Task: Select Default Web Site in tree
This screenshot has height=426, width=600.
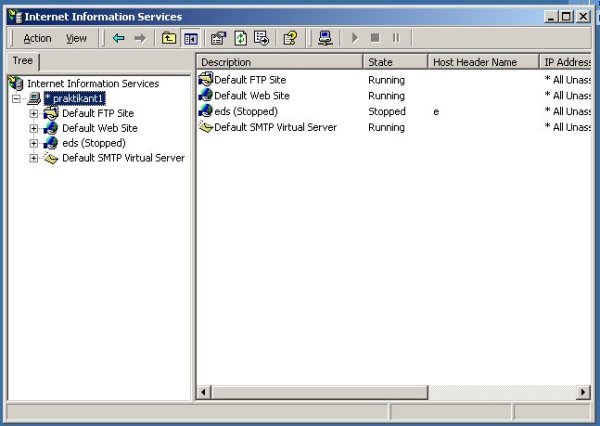Action: click(x=100, y=128)
